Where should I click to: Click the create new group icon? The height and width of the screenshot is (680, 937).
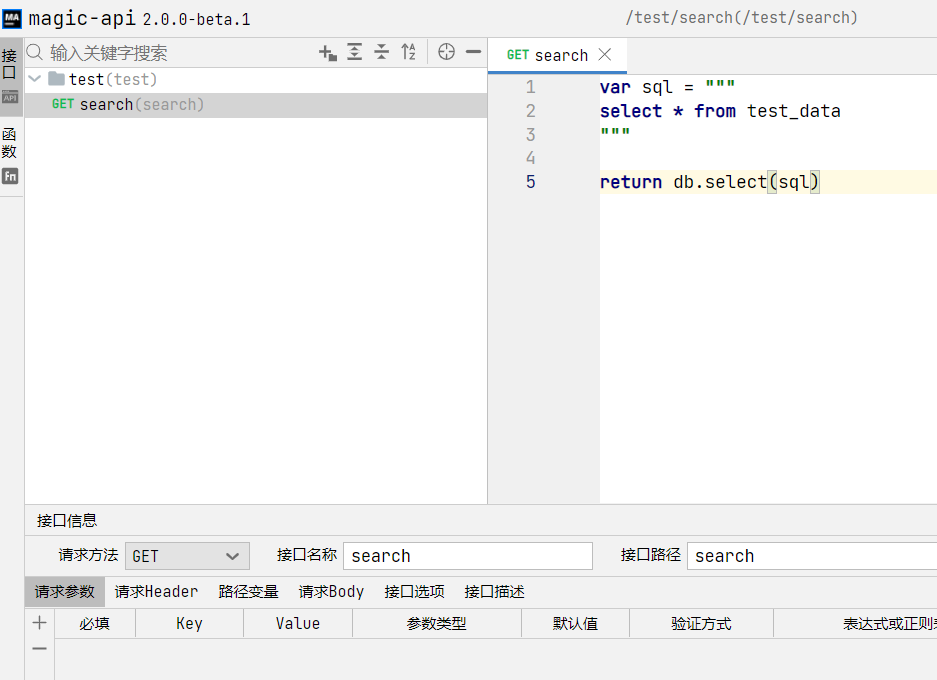328,52
